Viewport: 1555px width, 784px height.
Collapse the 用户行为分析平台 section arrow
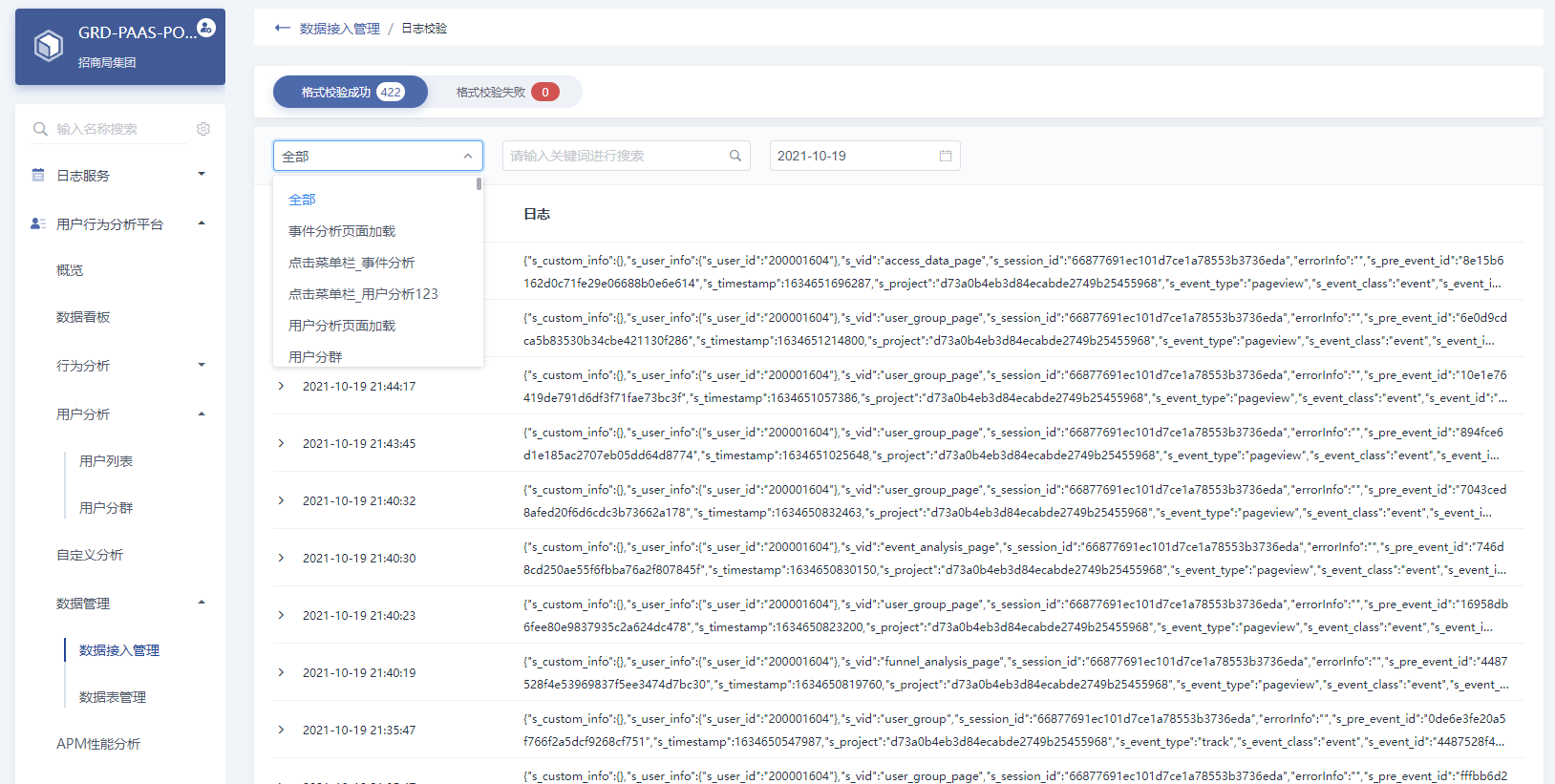(202, 223)
